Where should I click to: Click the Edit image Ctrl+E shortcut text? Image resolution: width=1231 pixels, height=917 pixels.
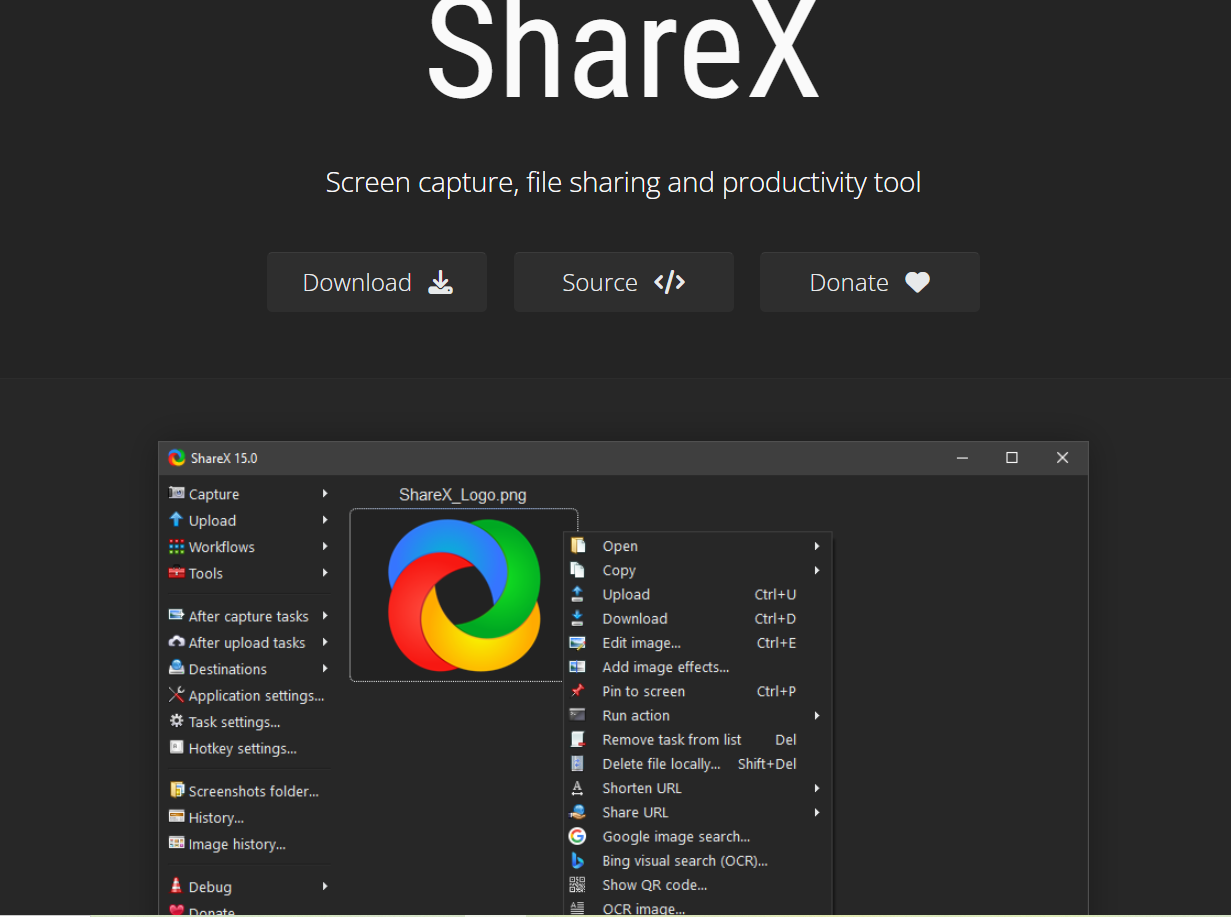point(777,643)
